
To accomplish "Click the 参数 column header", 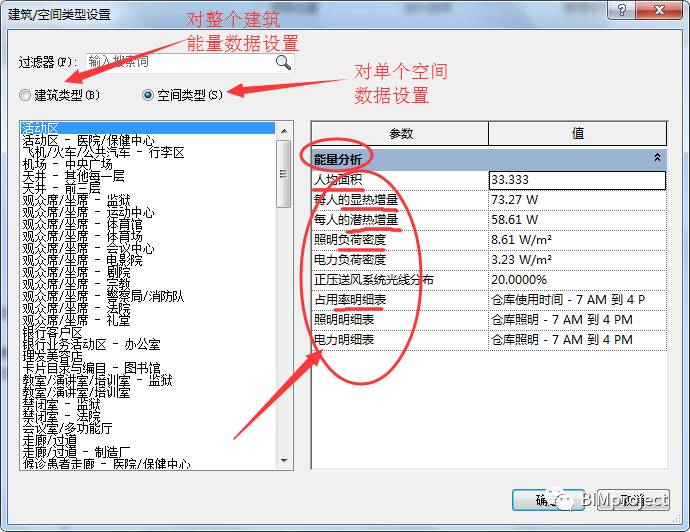I will point(400,133).
